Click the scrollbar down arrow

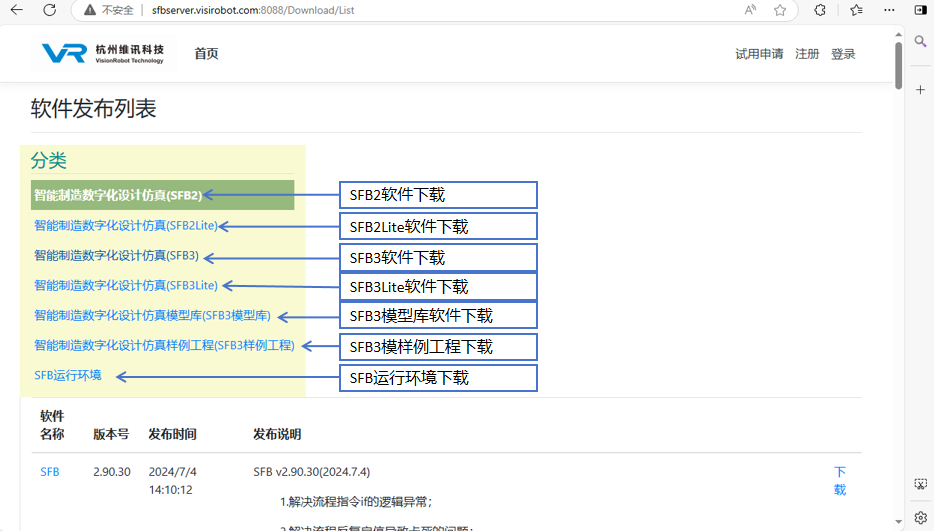coord(898,522)
